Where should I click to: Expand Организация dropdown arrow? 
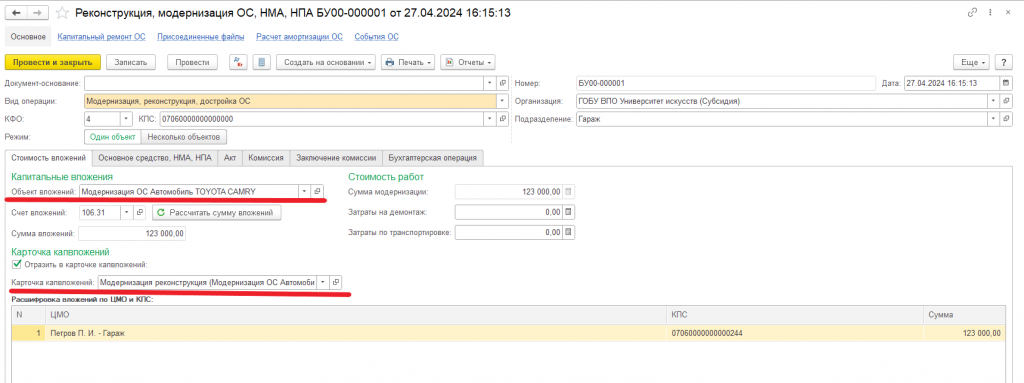(x=994, y=101)
